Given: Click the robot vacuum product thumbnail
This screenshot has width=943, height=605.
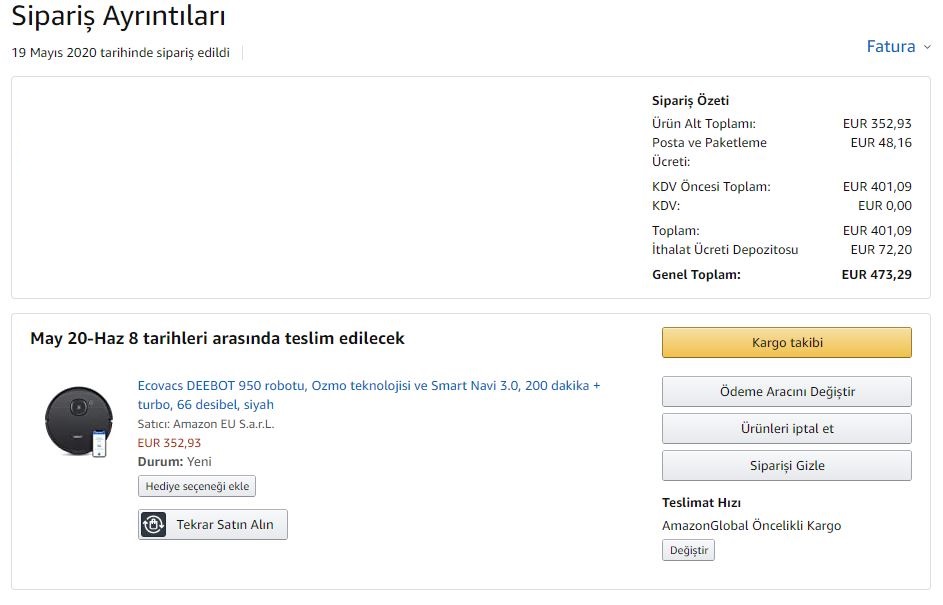Looking at the screenshot, I should [79, 422].
